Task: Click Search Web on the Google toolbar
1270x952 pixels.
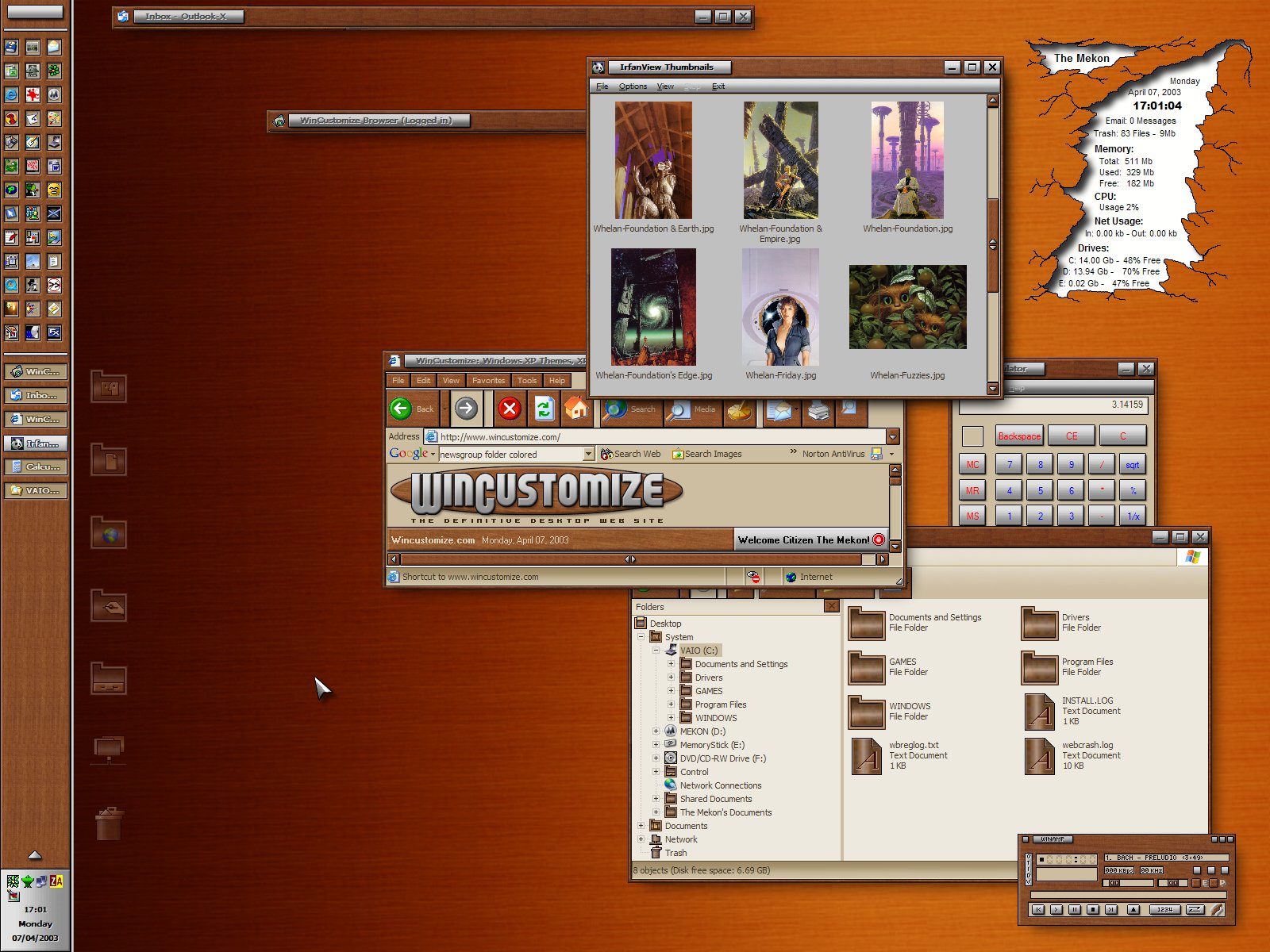Action: tap(630, 454)
